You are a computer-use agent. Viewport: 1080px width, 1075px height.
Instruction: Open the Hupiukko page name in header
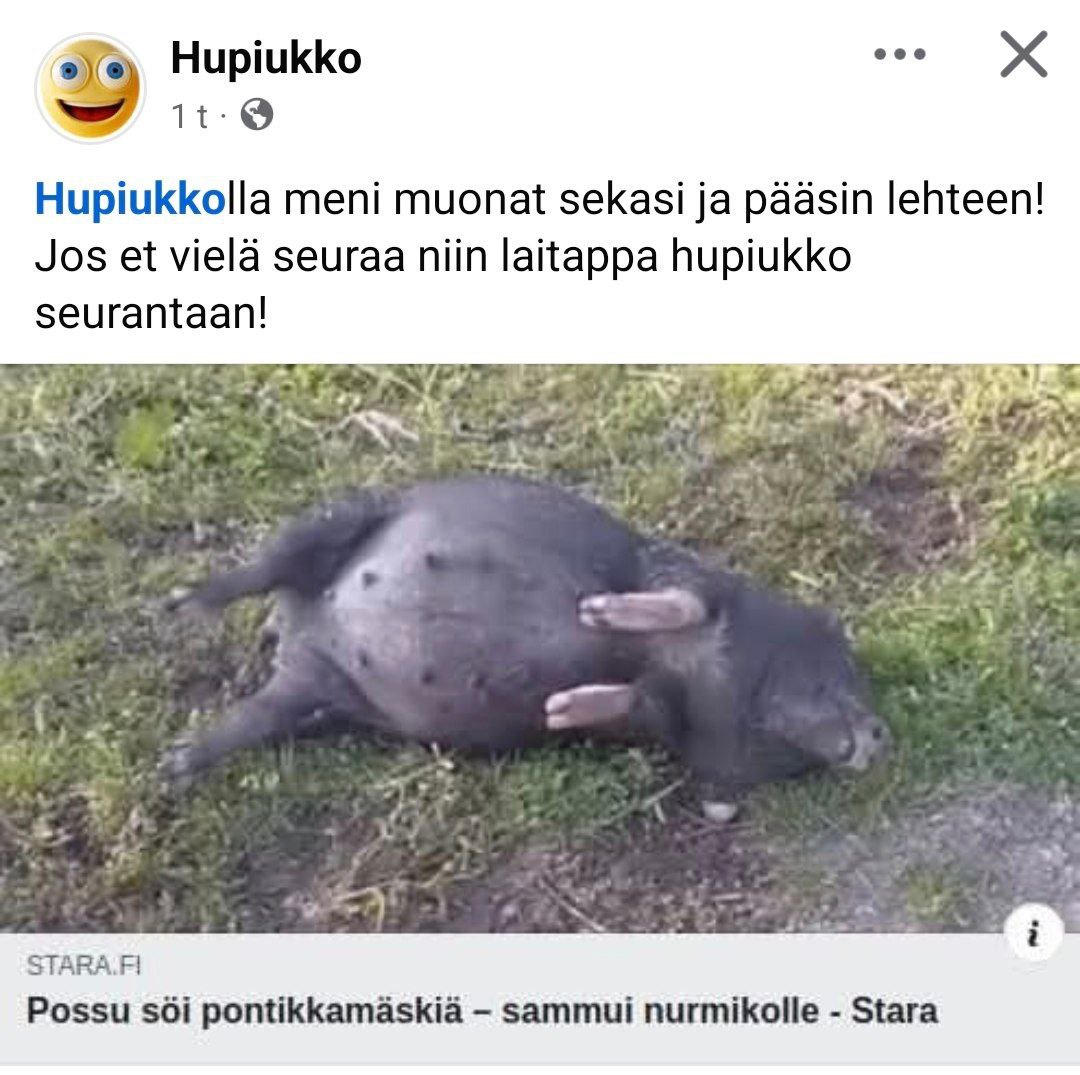(266, 58)
